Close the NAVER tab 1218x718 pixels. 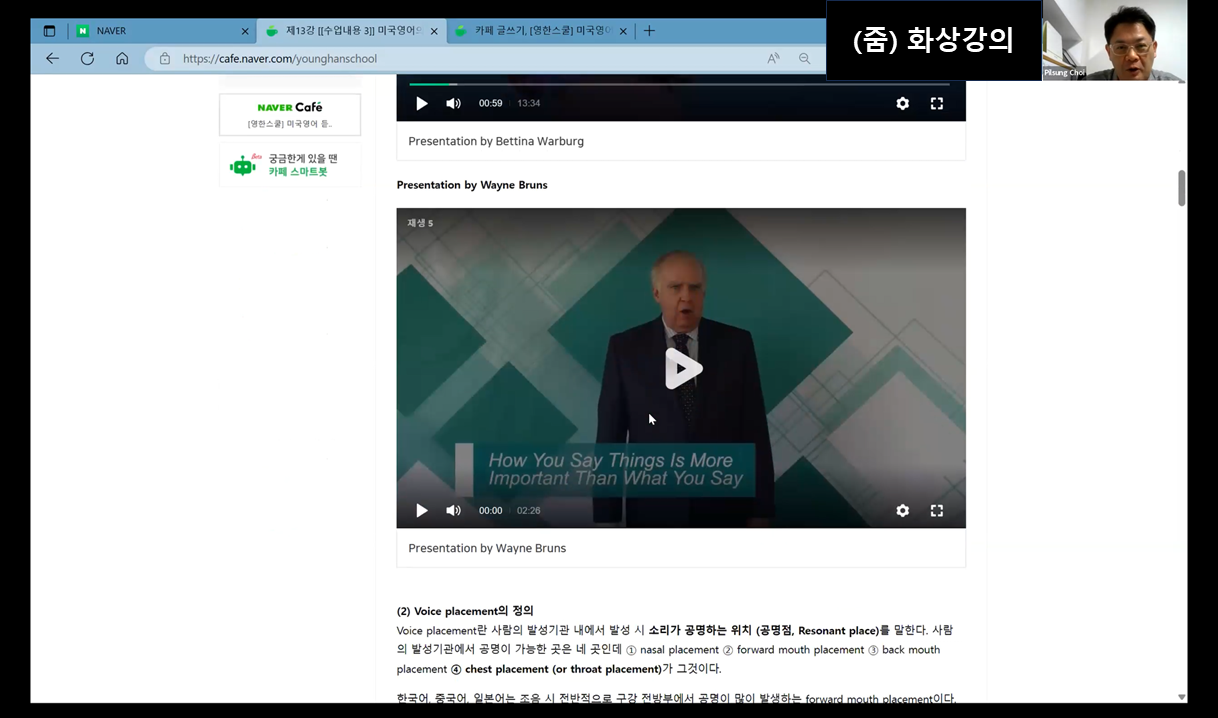pos(245,31)
